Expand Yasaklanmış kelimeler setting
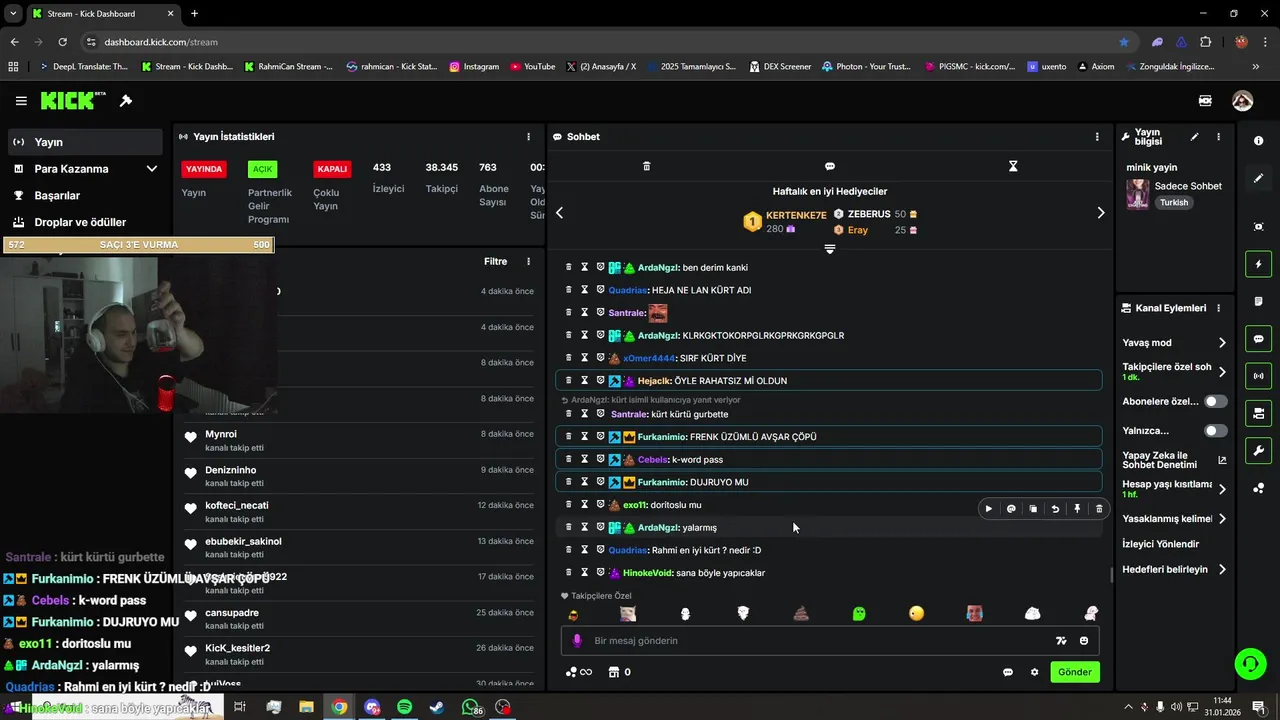This screenshot has height=720, width=1280. pos(1175,519)
